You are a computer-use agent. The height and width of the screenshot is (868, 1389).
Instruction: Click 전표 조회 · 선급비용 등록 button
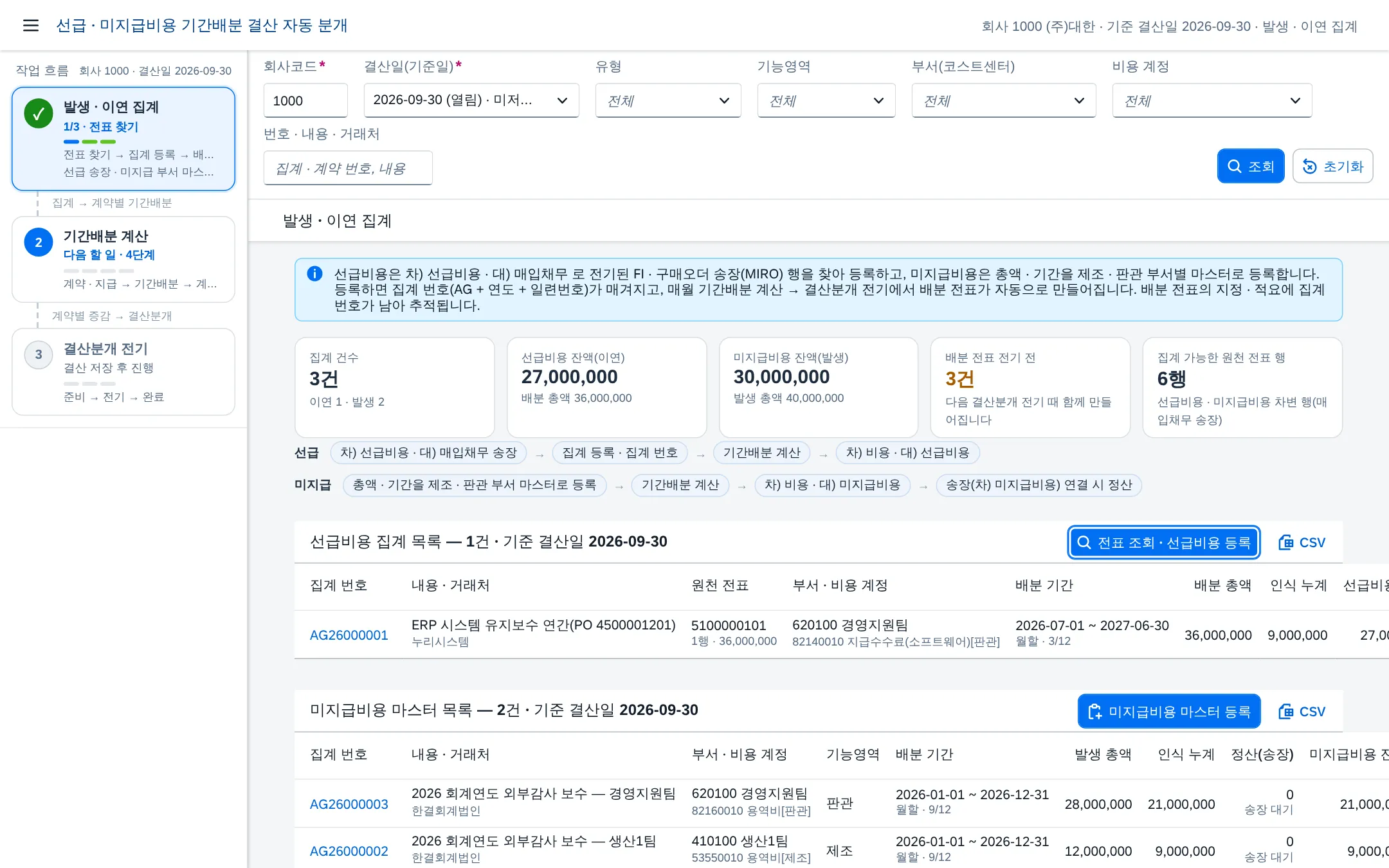click(1164, 542)
